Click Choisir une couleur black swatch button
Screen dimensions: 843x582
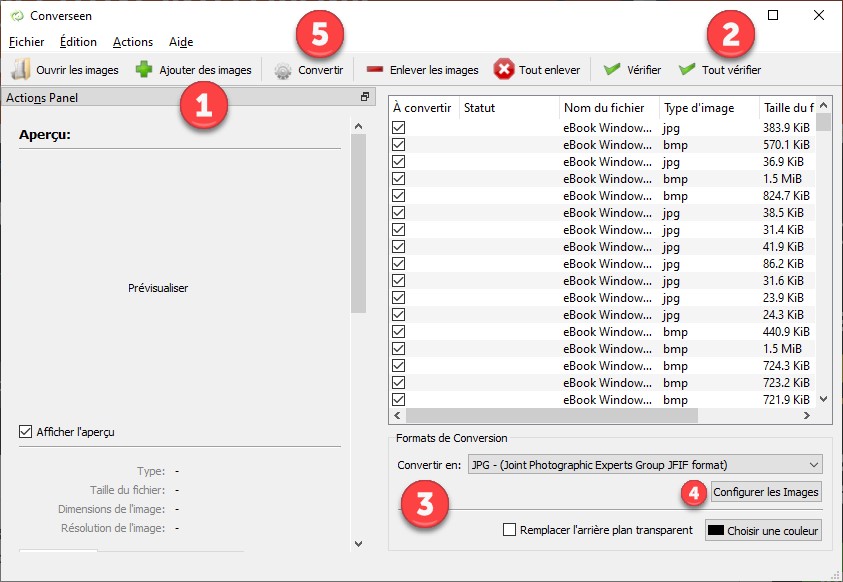[764, 530]
